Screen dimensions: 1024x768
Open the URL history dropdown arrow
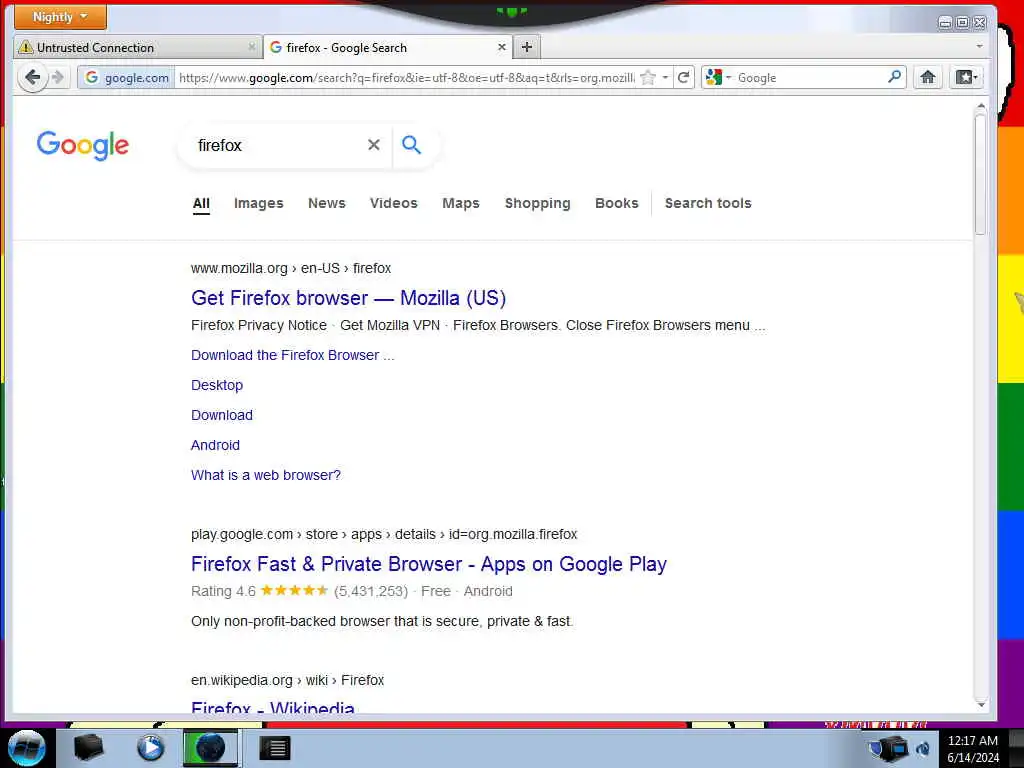pyautogui.click(x=665, y=78)
